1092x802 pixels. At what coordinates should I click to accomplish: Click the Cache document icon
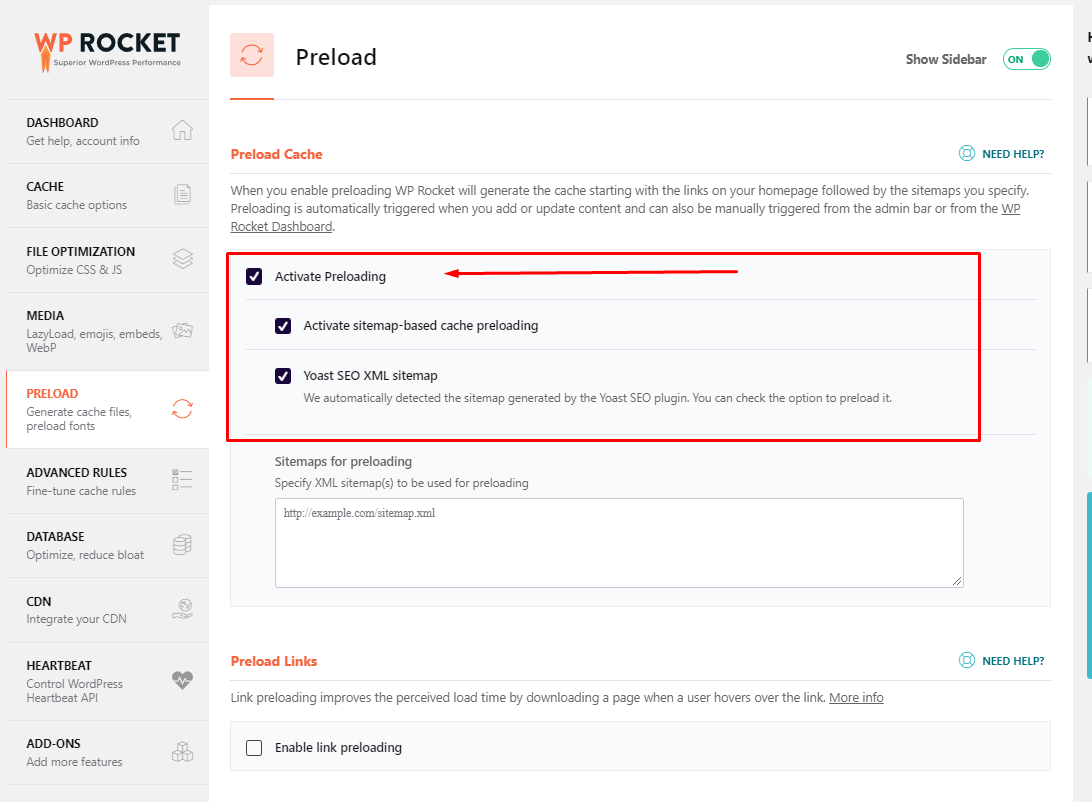click(182, 195)
